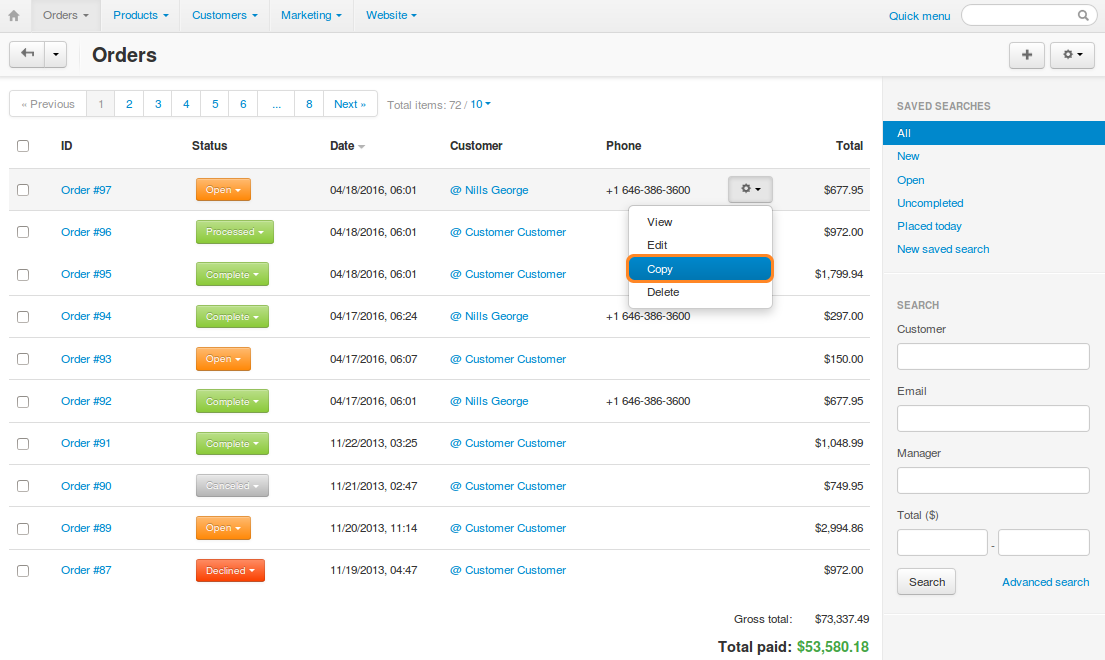Select the checkbox for Order #91

click(23, 444)
